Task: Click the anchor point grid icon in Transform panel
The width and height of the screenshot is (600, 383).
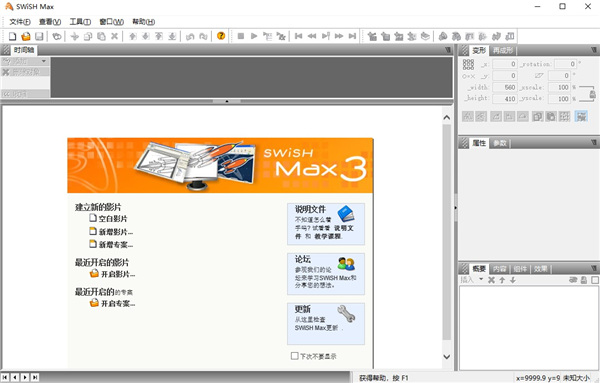Action: point(468,64)
